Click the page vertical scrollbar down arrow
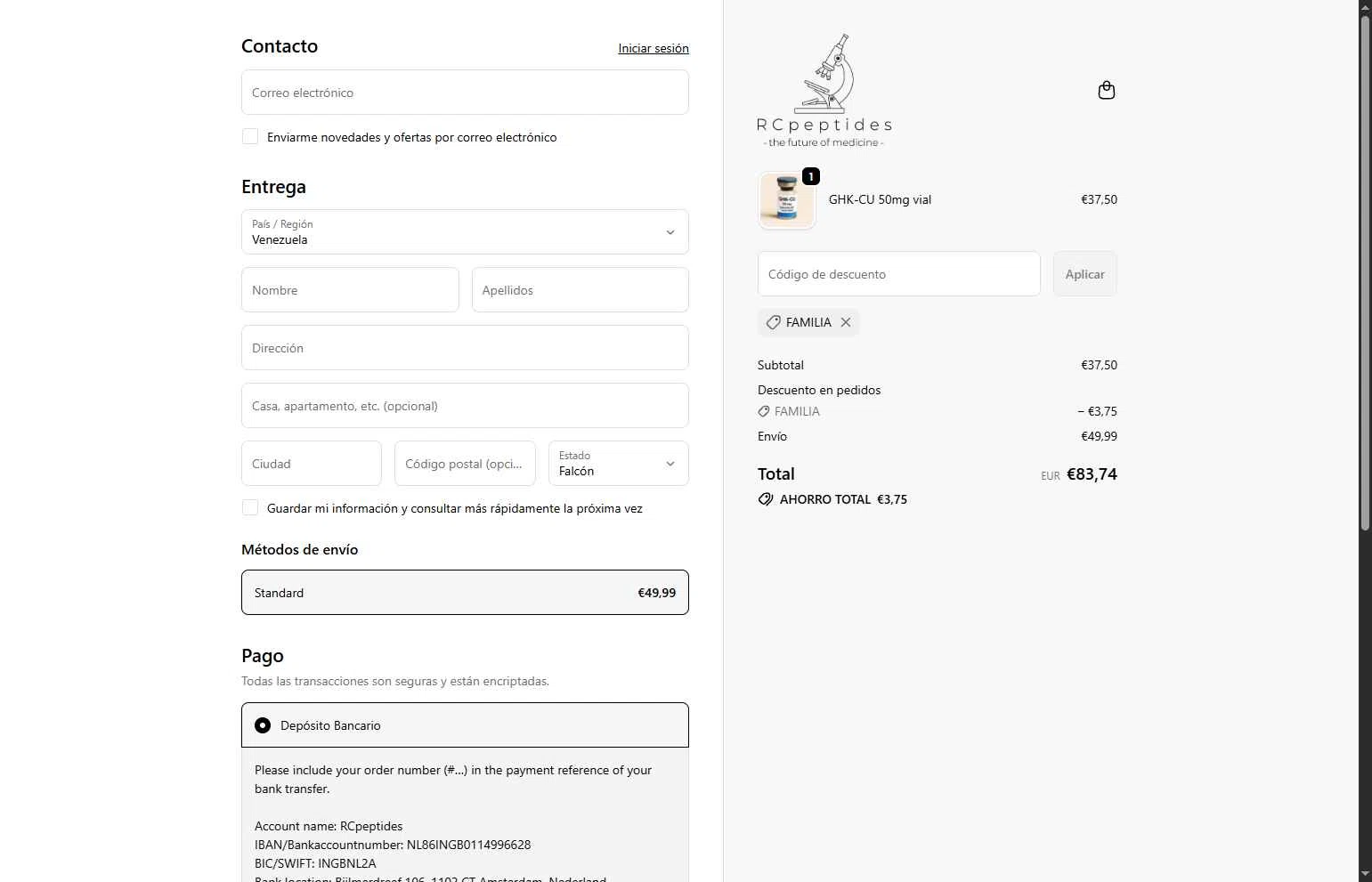The image size is (1372, 882). (1365, 874)
